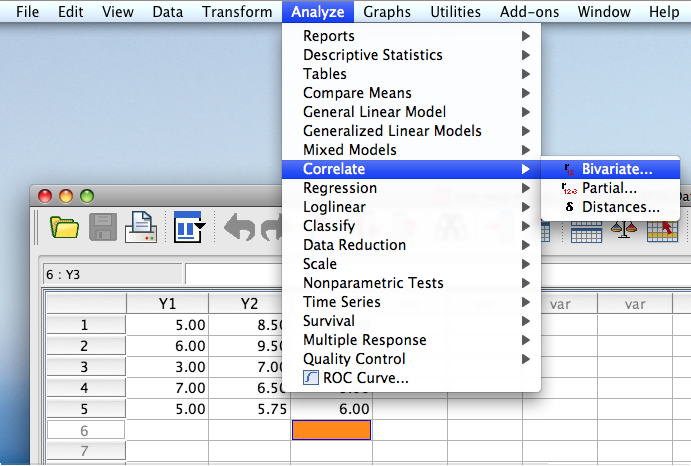Click the 6.00 cell in row 5
This screenshot has height=466, width=691.
coord(331,409)
